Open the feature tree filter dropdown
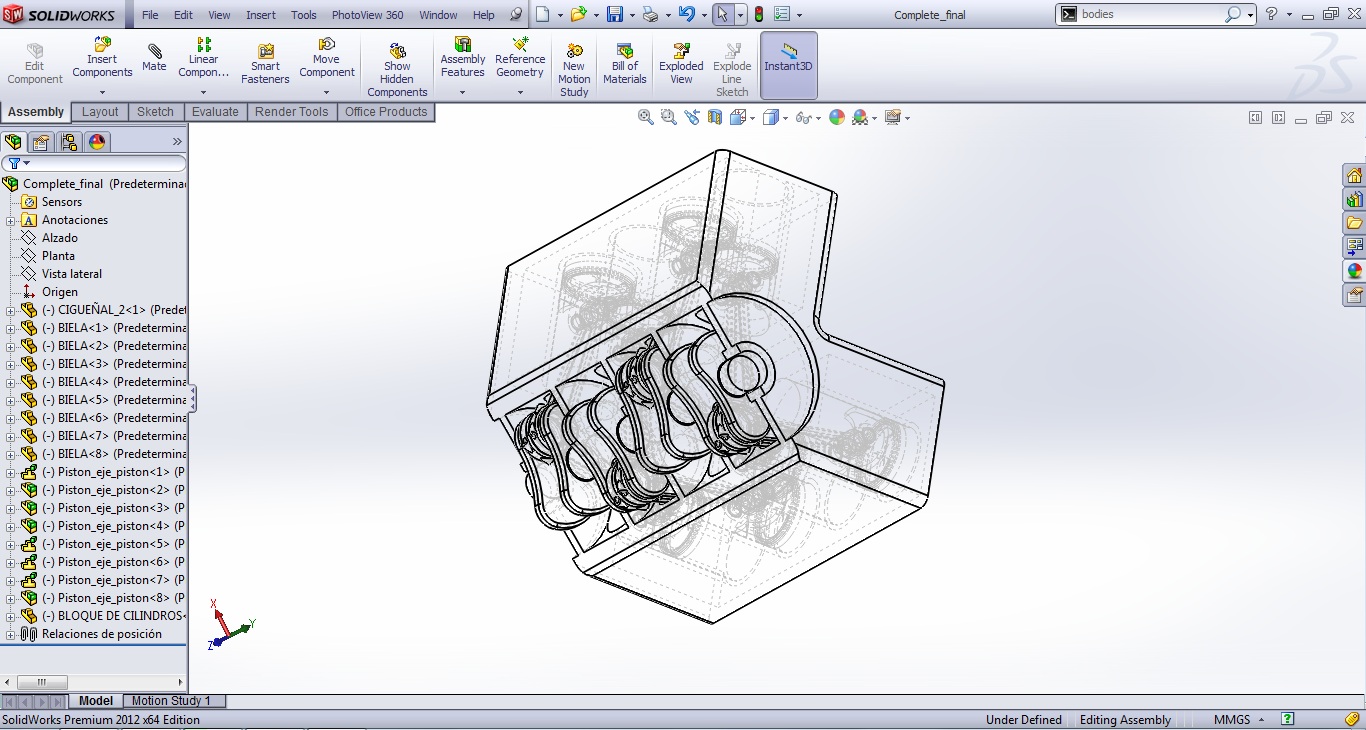Image resolution: width=1366 pixels, height=730 pixels. pos(27,163)
